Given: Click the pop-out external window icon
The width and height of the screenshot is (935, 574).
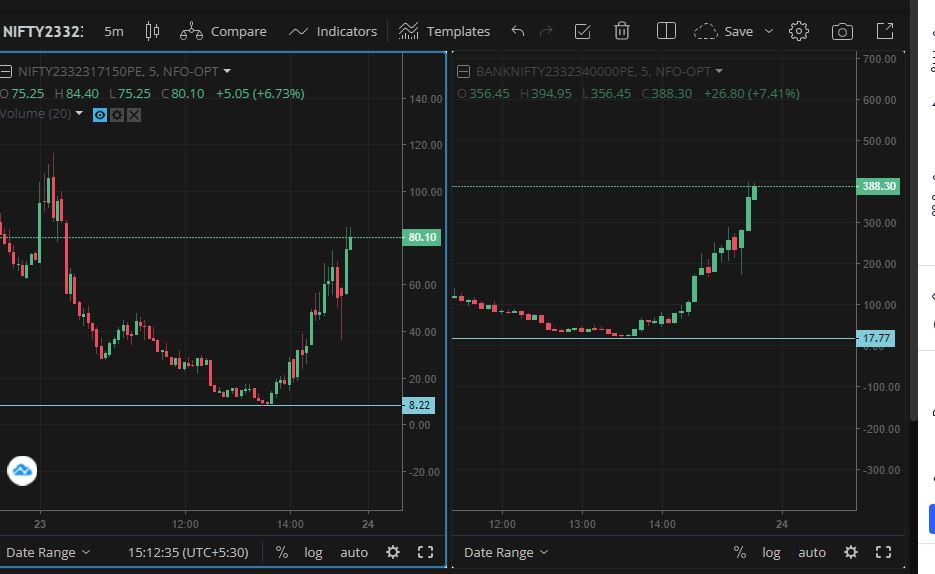Looking at the screenshot, I should coord(885,31).
